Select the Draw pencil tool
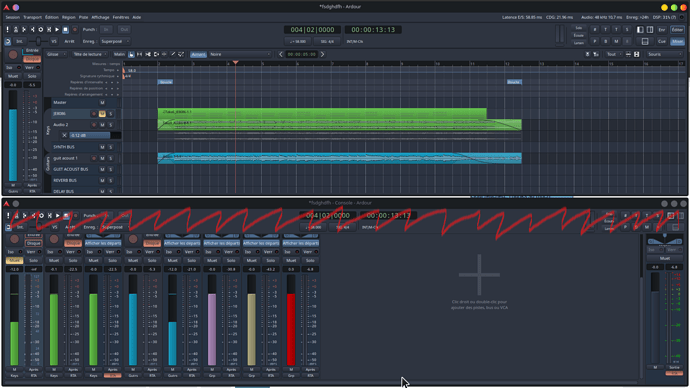 pyautogui.click(x=172, y=54)
